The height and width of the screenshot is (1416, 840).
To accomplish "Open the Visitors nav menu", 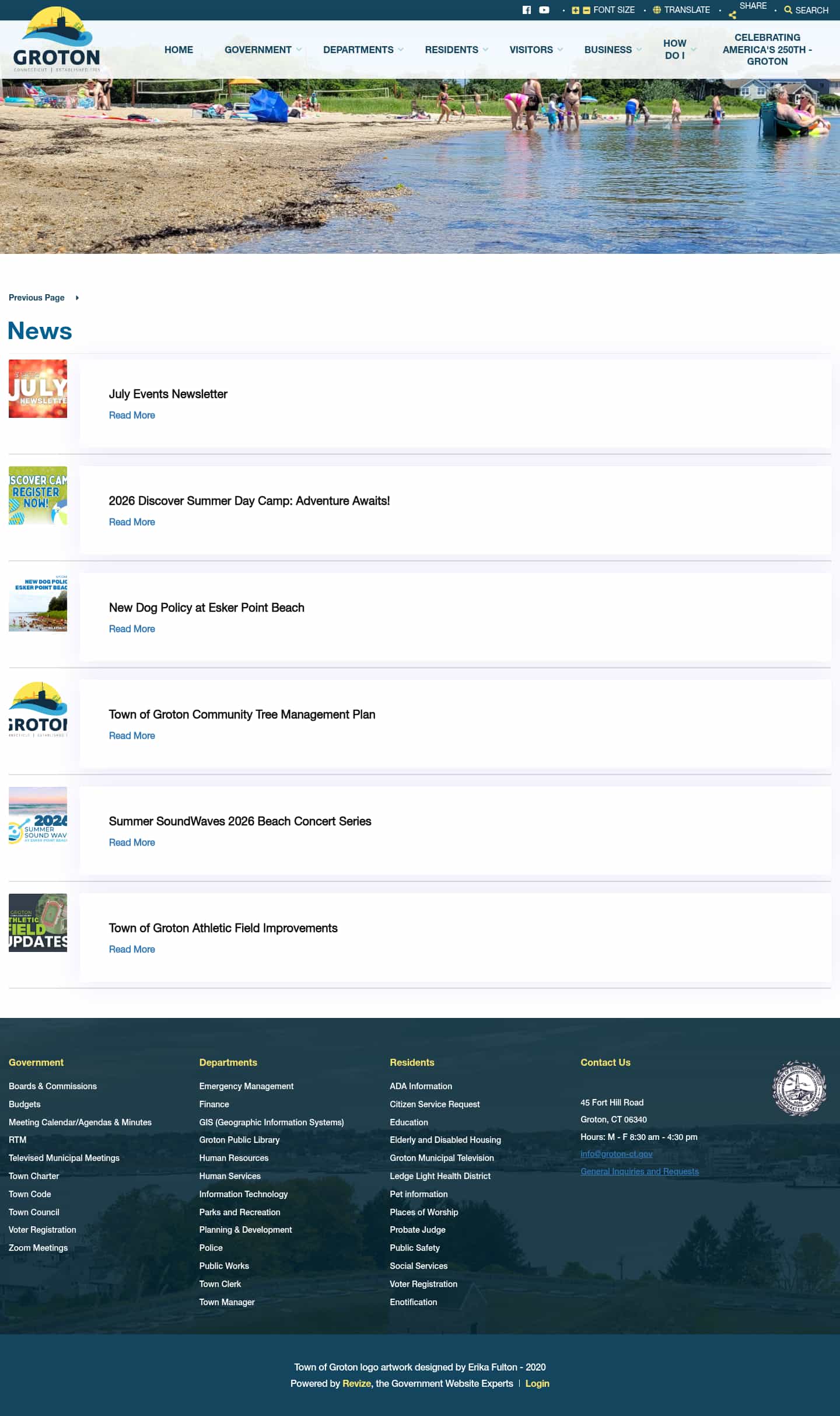I will [x=531, y=50].
